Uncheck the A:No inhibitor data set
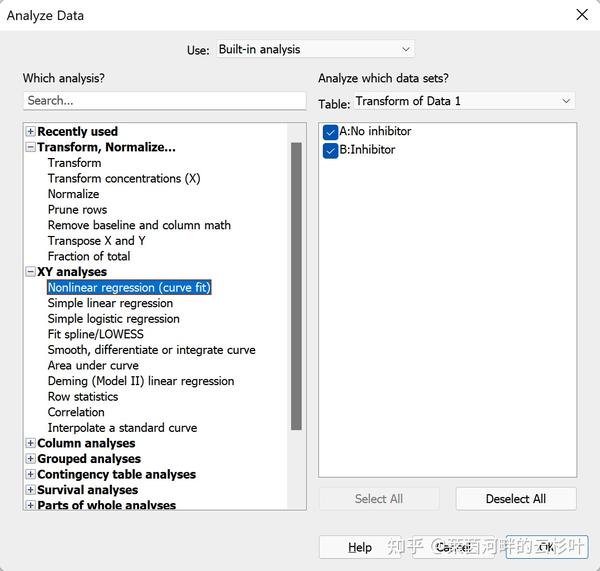The width and height of the screenshot is (600, 571). click(330, 132)
